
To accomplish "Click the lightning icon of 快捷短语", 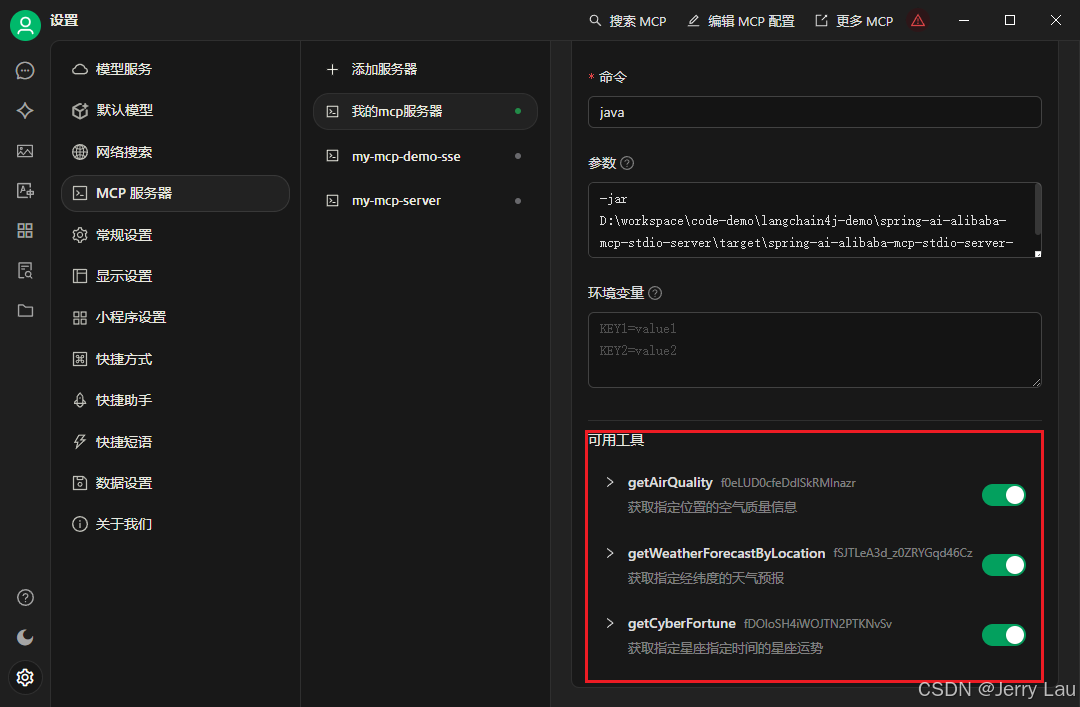I will (80, 442).
